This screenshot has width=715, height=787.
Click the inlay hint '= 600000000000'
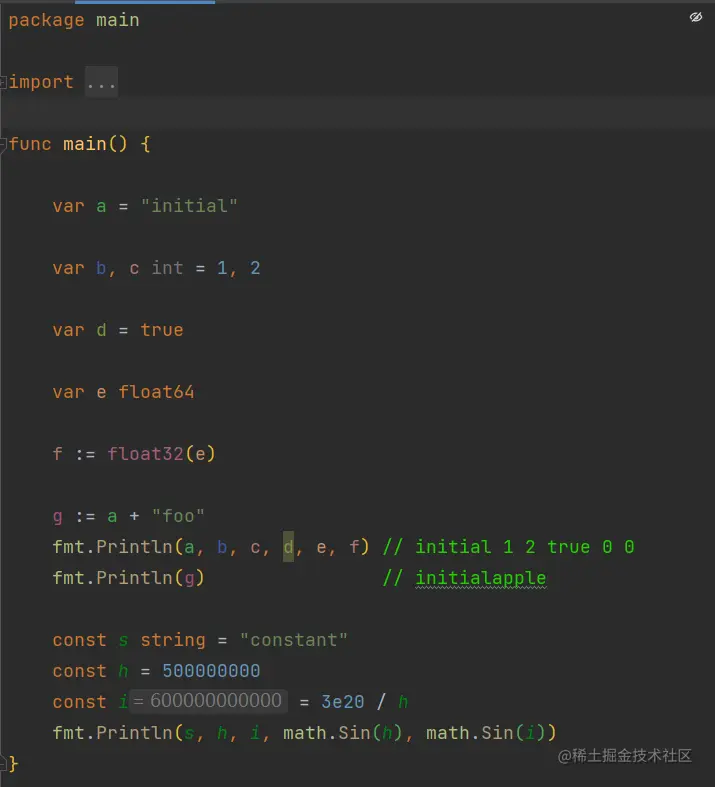209,701
